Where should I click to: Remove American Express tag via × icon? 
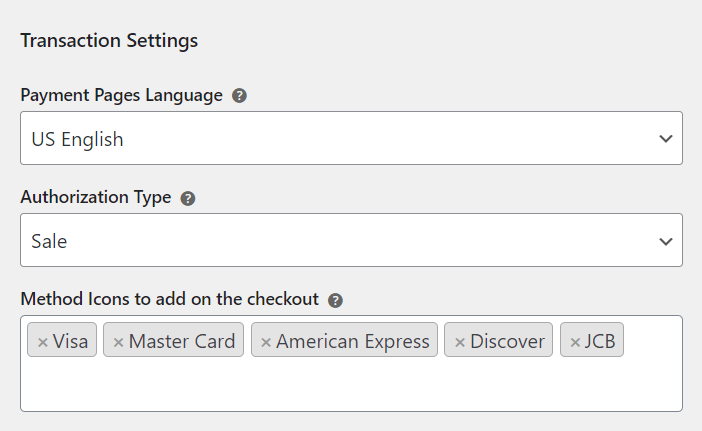point(266,342)
